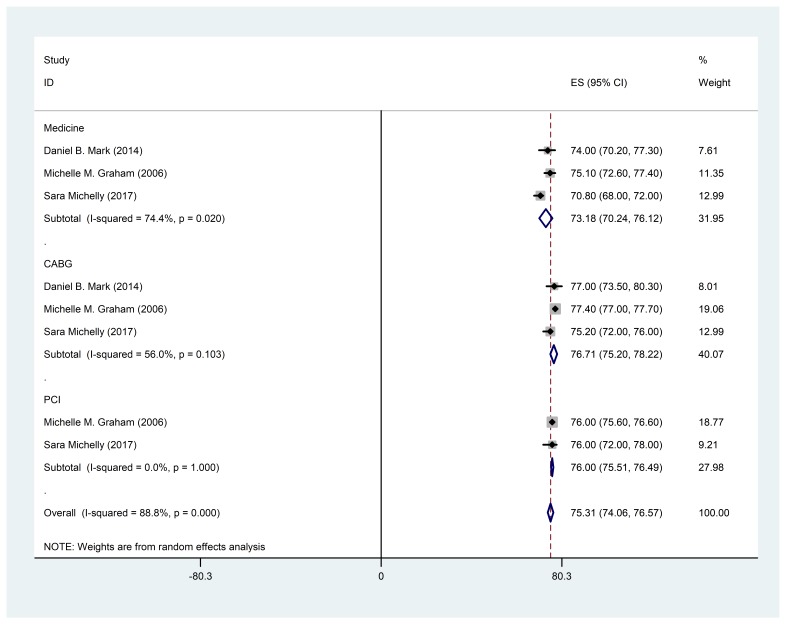This screenshot has height=624, width=786.
Task: Click Sara Michelly (2017) in CABG group
Action: point(90,332)
